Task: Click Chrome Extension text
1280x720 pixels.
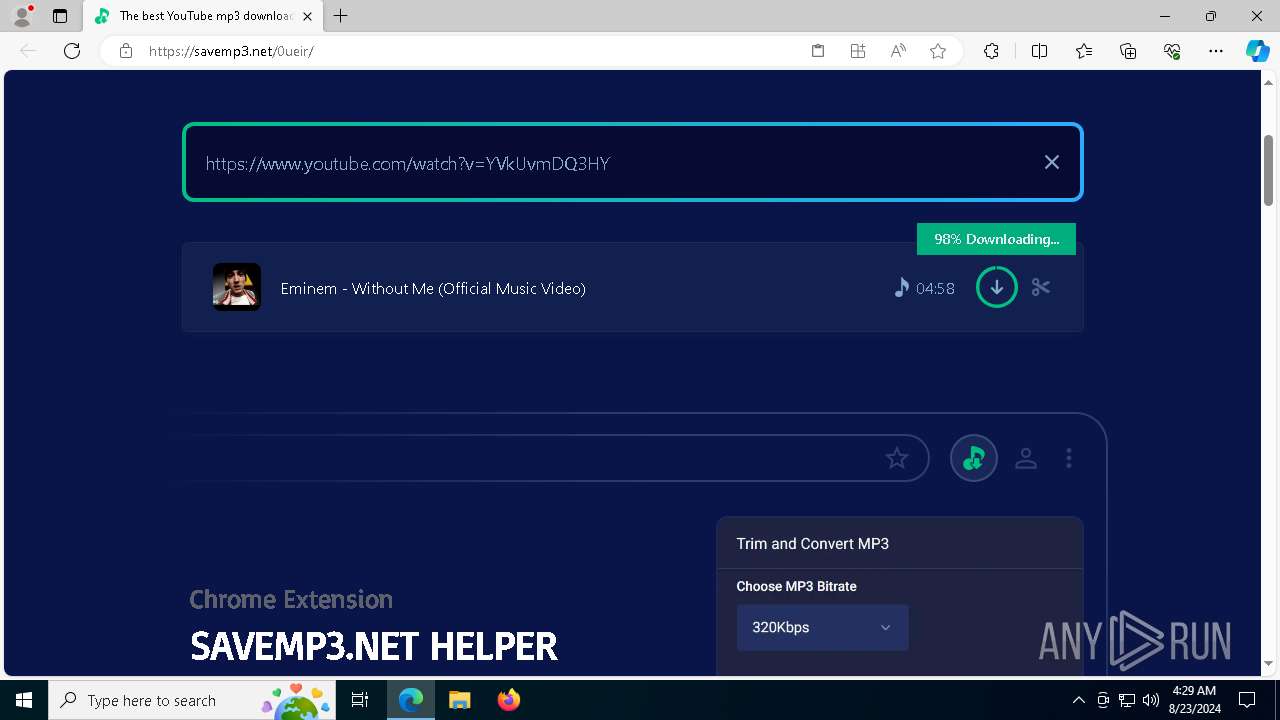Action: pyautogui.click(x=291, y=599)
